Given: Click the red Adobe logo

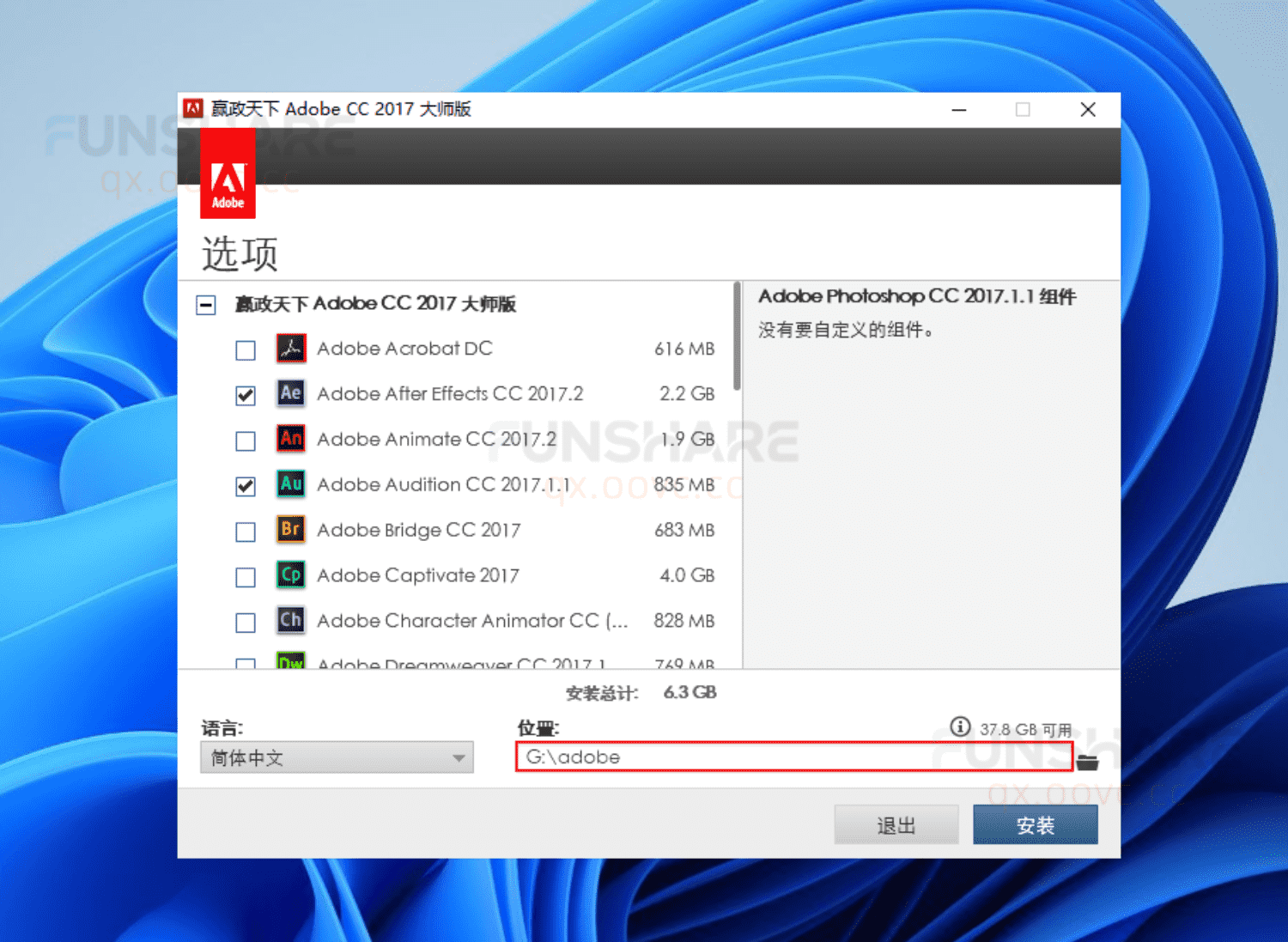Looking at the screenshot, I should [x=228, y=173].
